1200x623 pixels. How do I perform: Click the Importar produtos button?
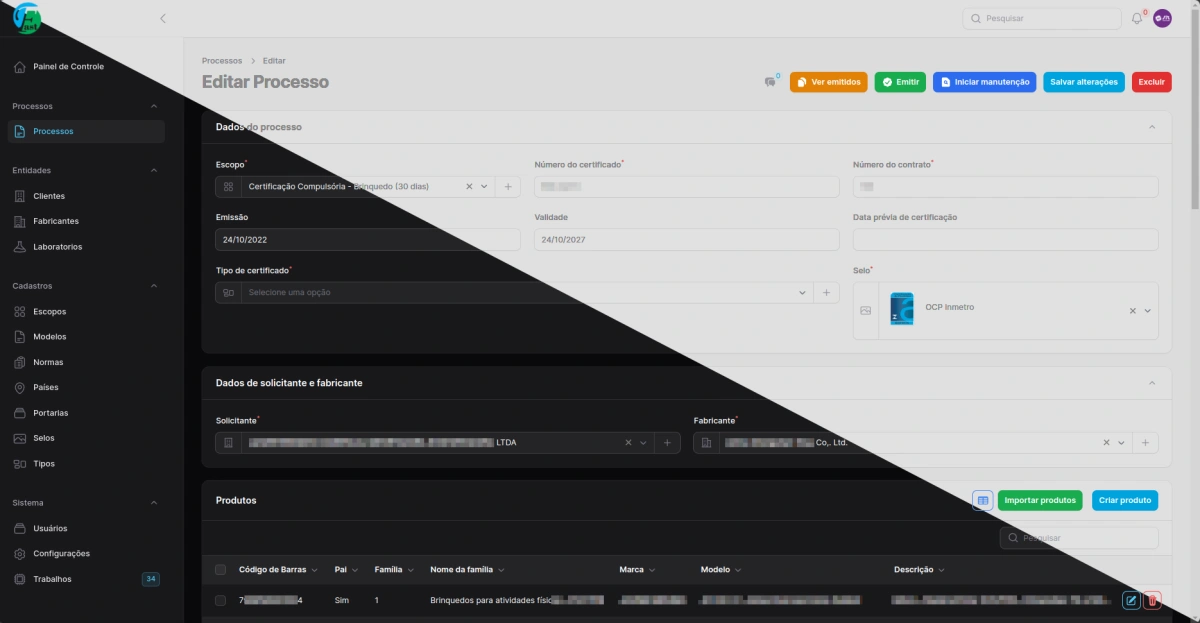[1039, 500]
